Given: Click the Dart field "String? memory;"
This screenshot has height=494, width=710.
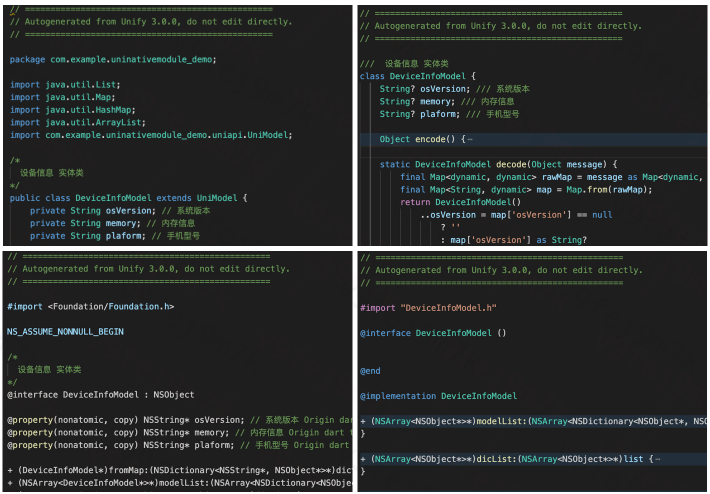Looking at the screenshot, I should pyautogui.click(x=417, y=102).
